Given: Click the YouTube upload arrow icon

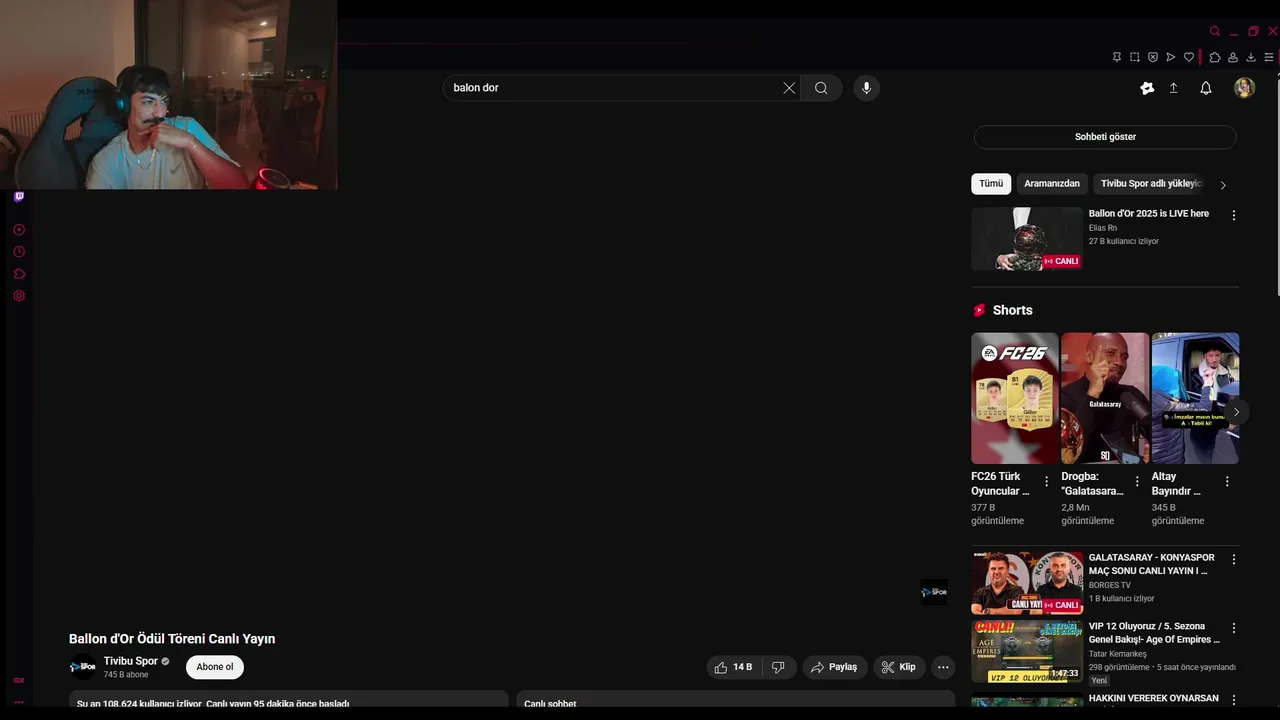Looking at the screenshot, I should pyautogui.click(x=1174, y=88).
